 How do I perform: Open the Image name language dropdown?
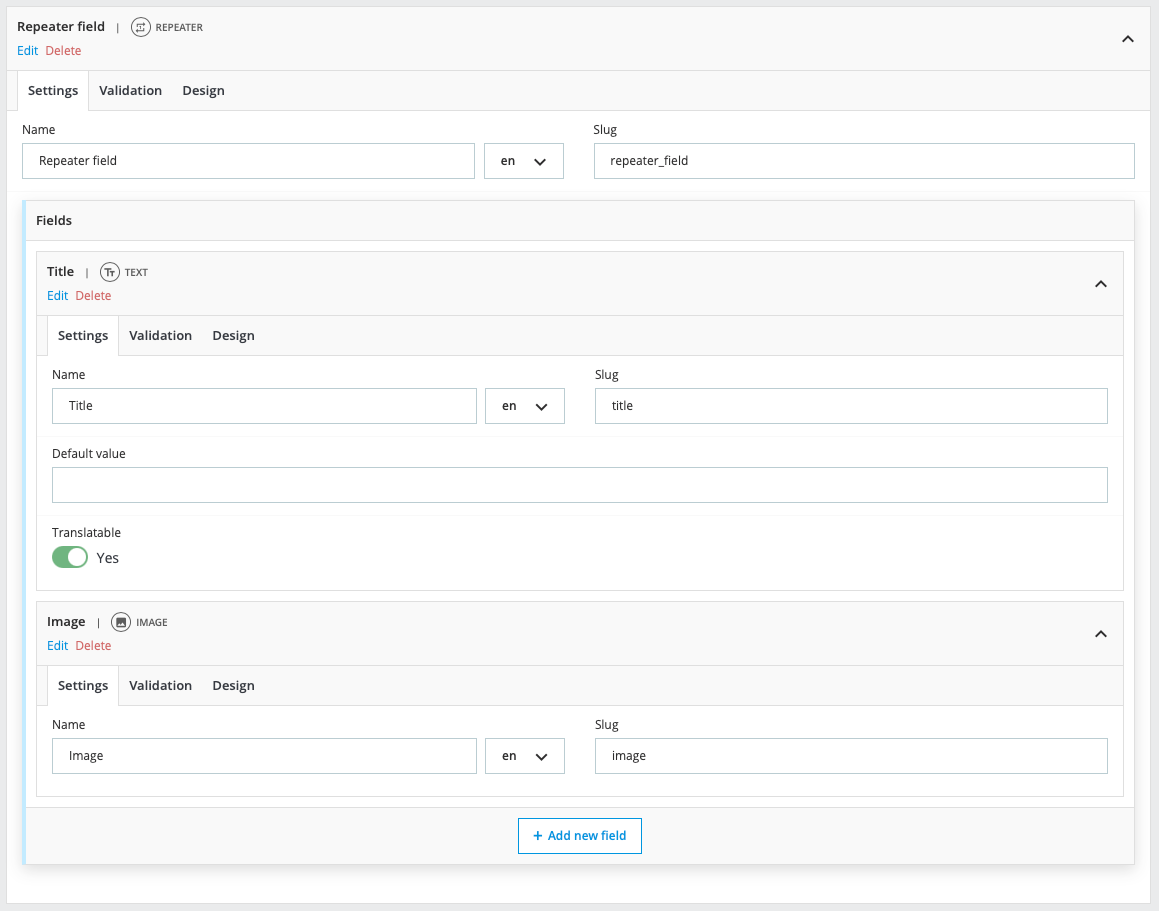pos(524,756)
